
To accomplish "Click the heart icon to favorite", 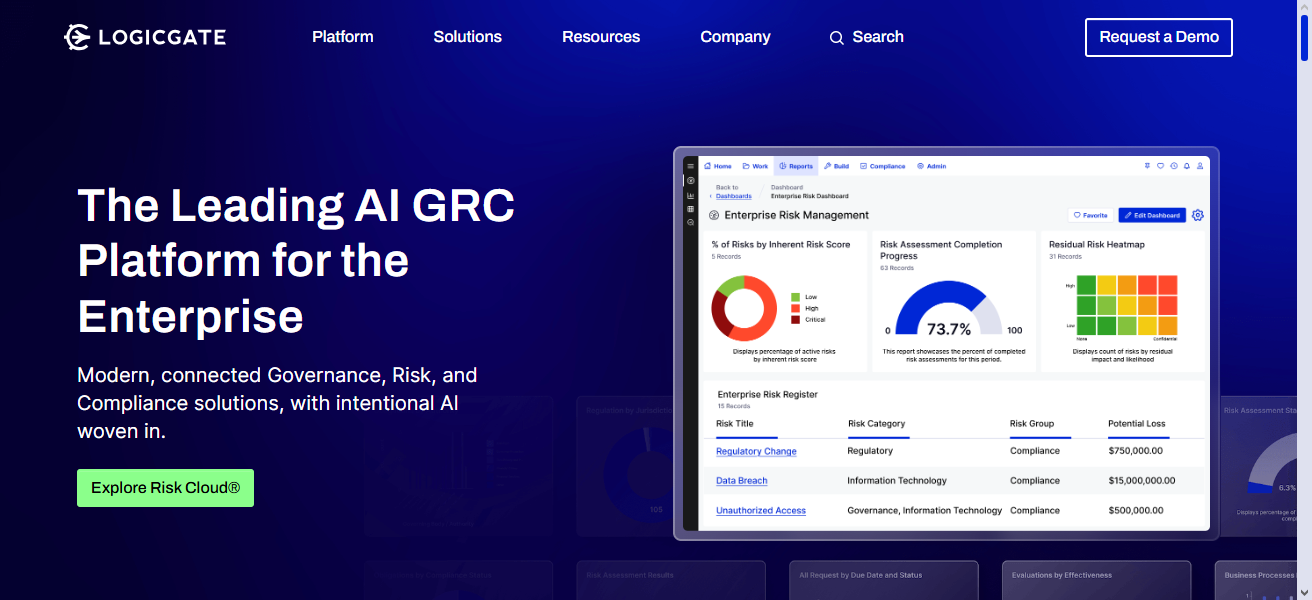I will (1159, 166).
